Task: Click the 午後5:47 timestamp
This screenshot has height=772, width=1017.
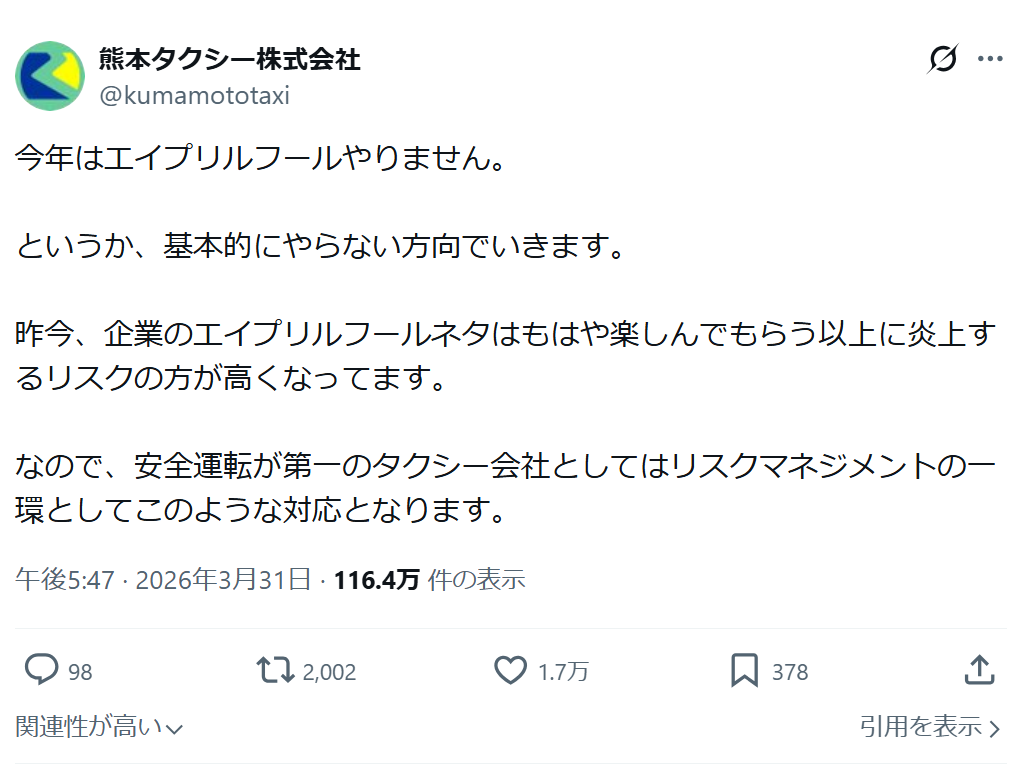Action: (65, 580)
